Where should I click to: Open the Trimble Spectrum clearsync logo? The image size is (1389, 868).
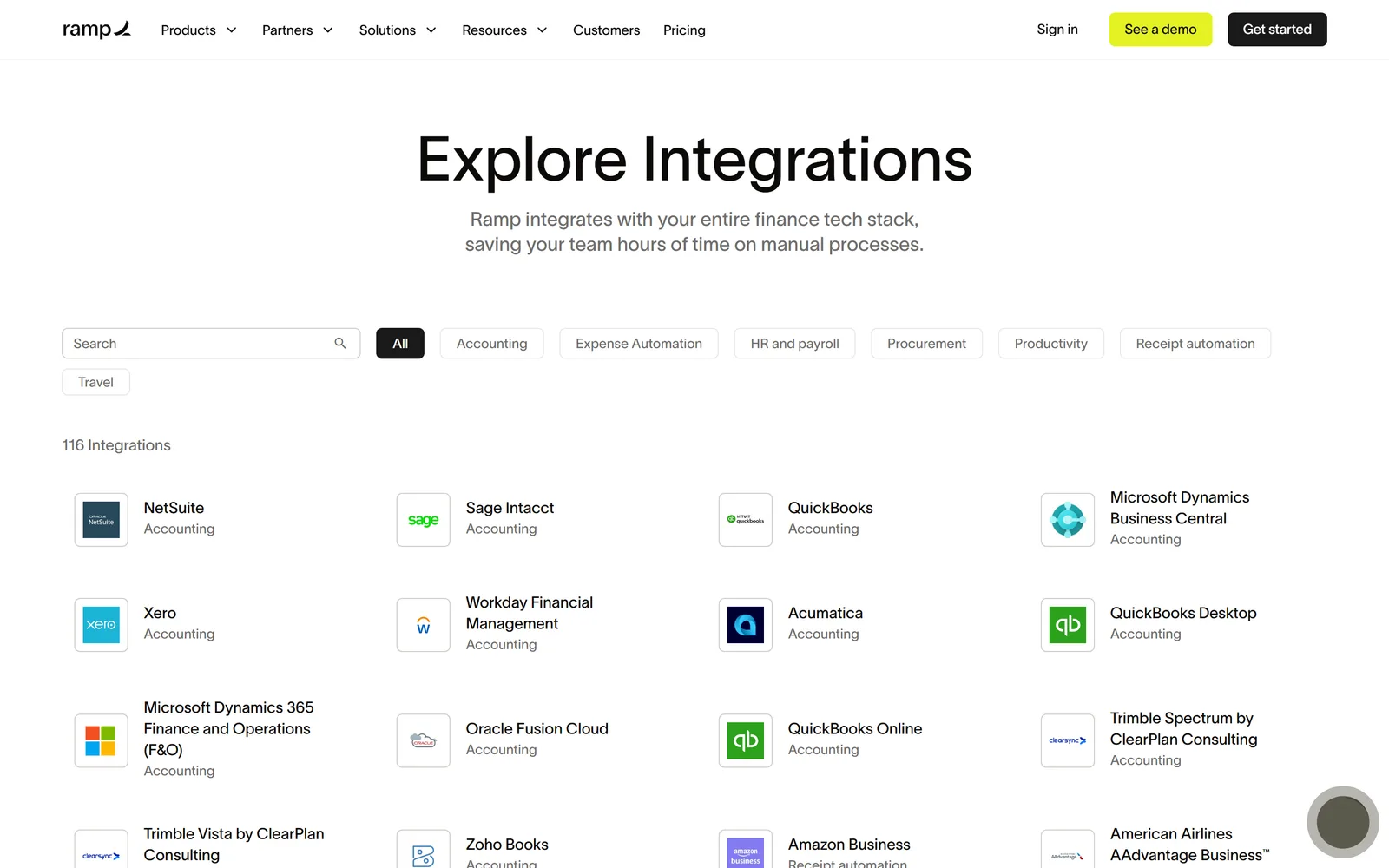pyautogui.click(x=1067, y=740)
